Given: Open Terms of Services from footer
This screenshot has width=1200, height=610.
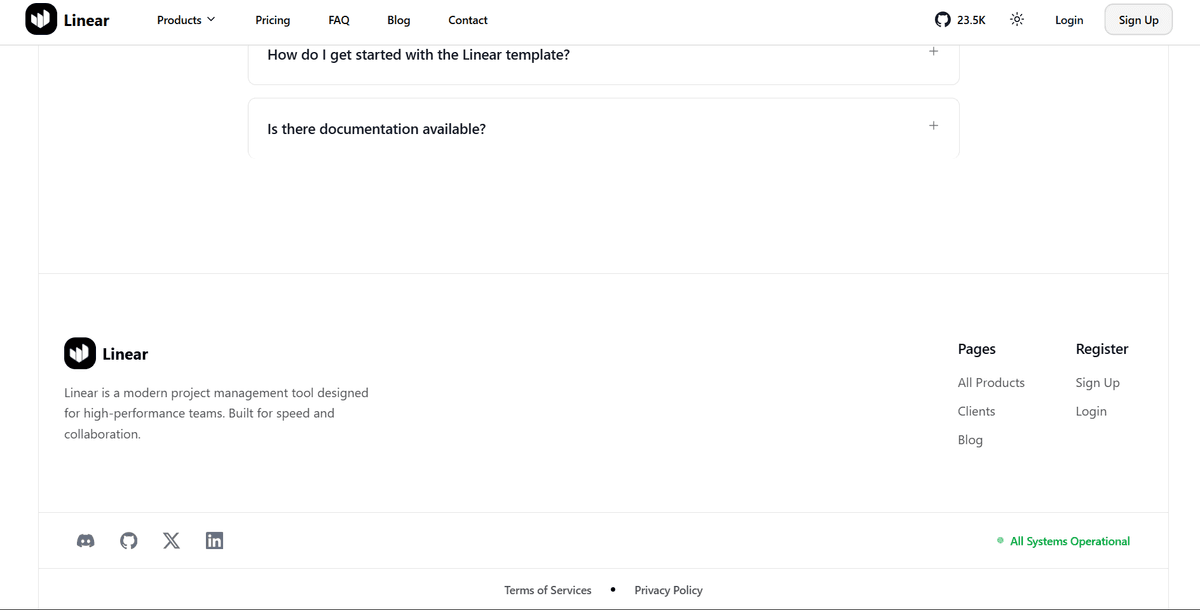Looking at the screenshot, I should 548,590.
